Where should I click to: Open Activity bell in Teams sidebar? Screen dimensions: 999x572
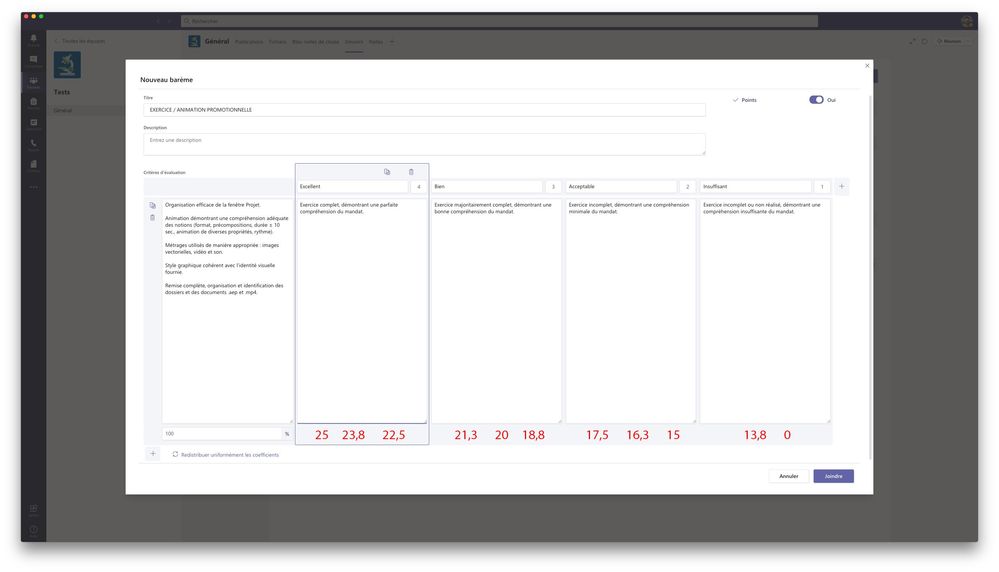tap(34, 39)
